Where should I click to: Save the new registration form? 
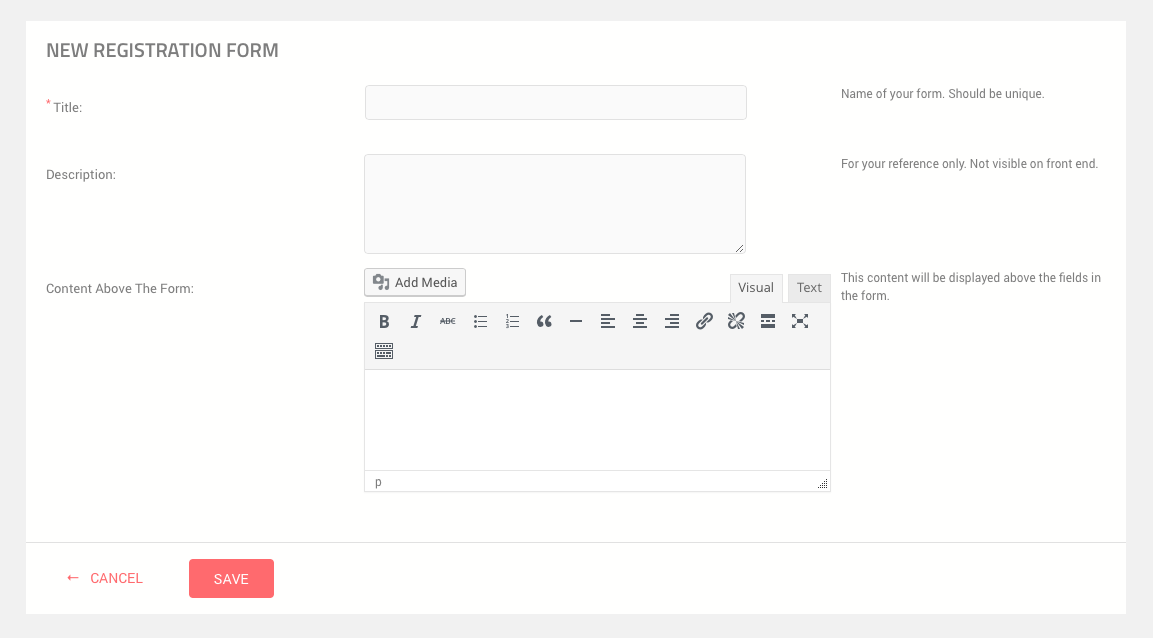point(231,579)
